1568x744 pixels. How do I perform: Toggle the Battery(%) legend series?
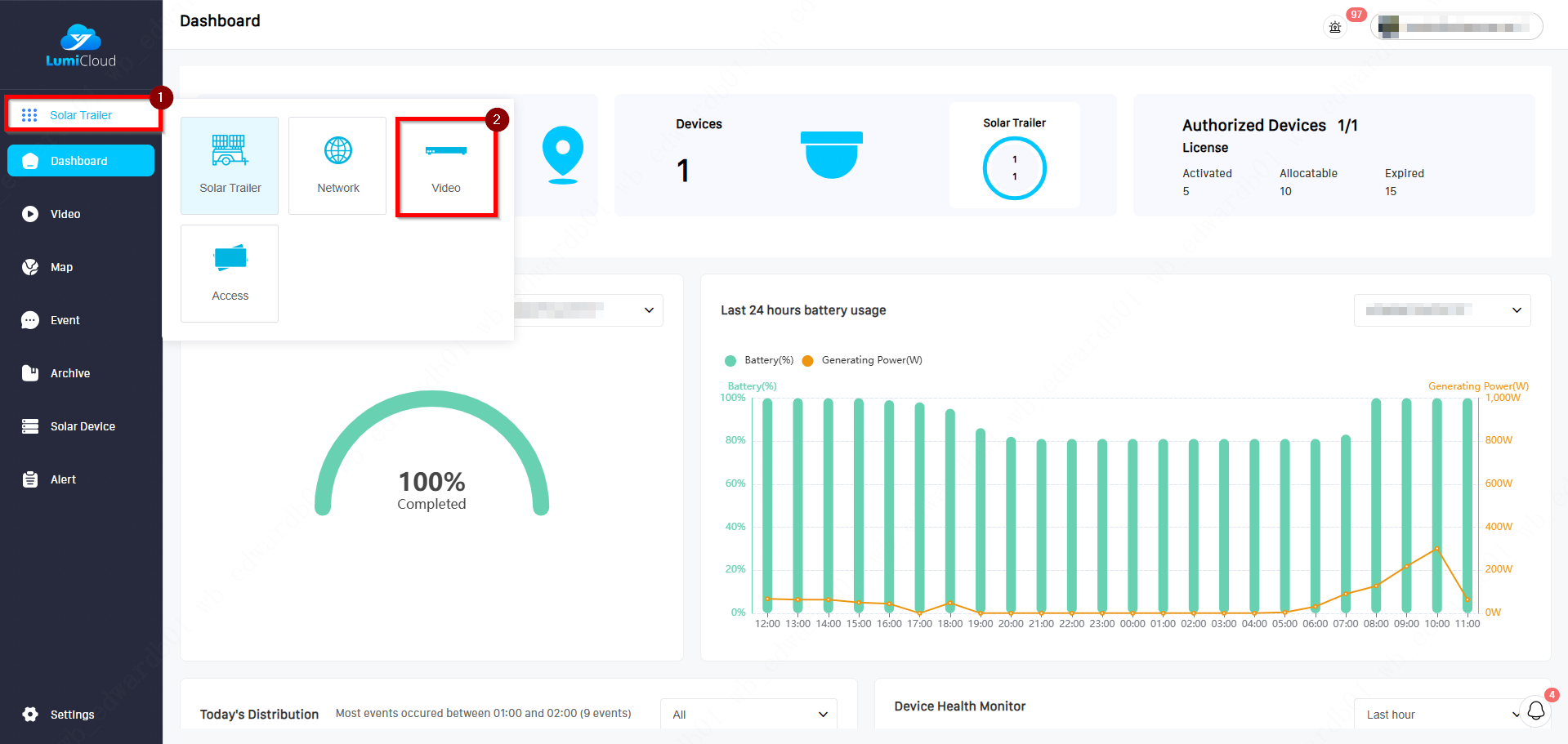tap(759, 360)
